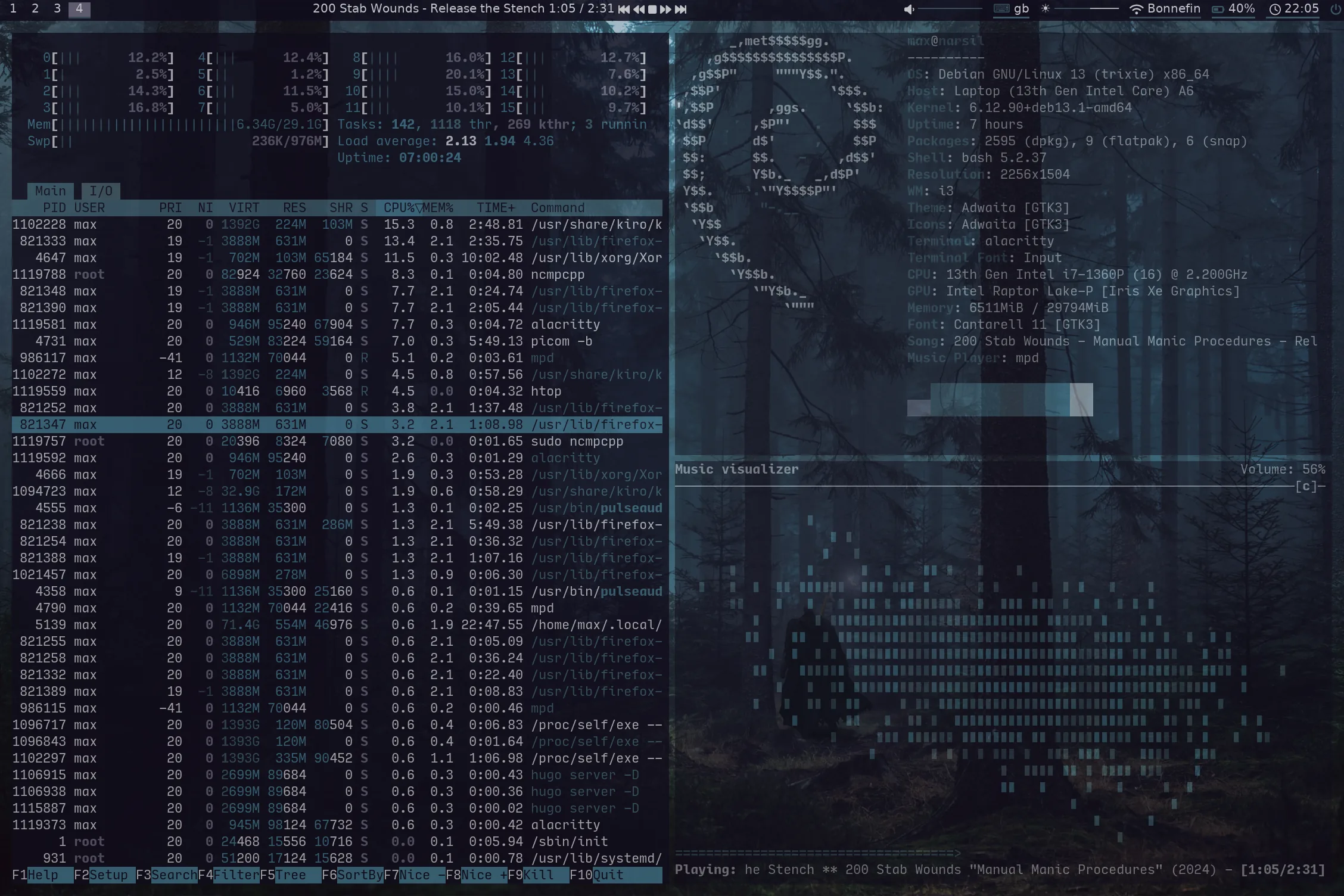Sort by TIME+ column header
This screenshot has width=1344, height=896.
pos(496,208)
